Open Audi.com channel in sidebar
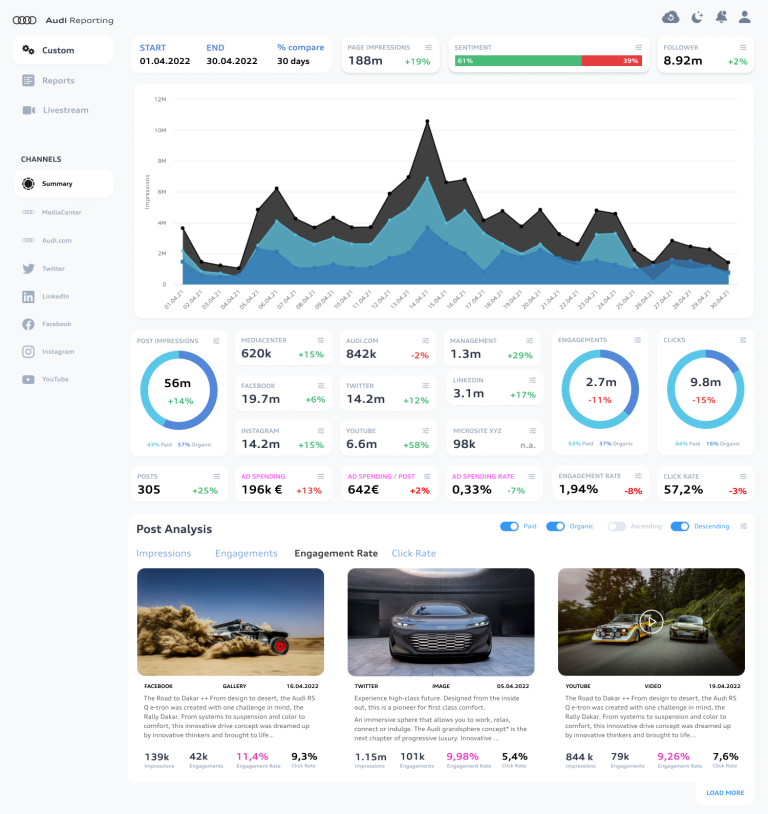The width and height of the screenshot is (768, 814). click(x=47, y=240)
